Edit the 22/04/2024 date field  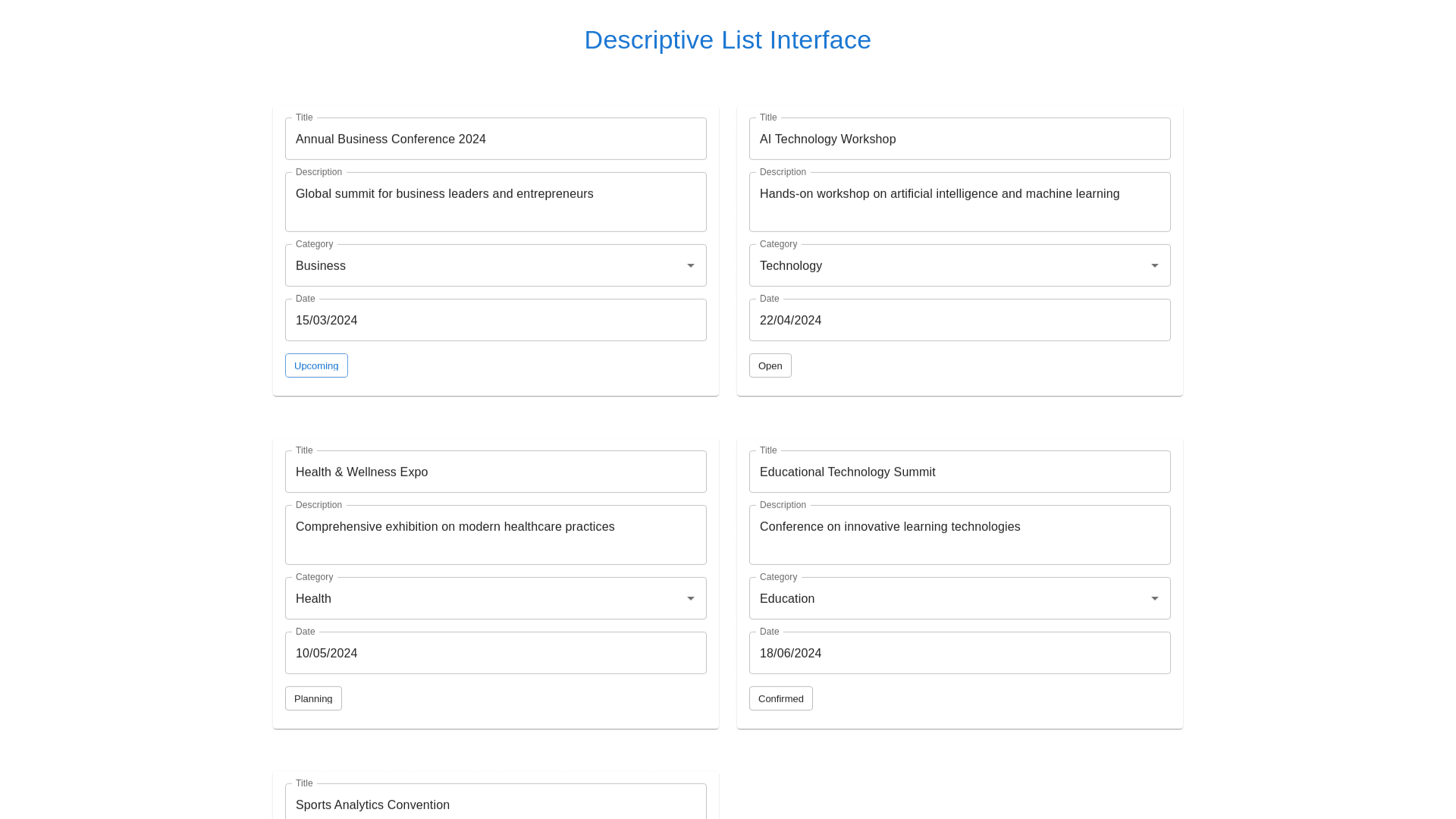click(959, 320)
